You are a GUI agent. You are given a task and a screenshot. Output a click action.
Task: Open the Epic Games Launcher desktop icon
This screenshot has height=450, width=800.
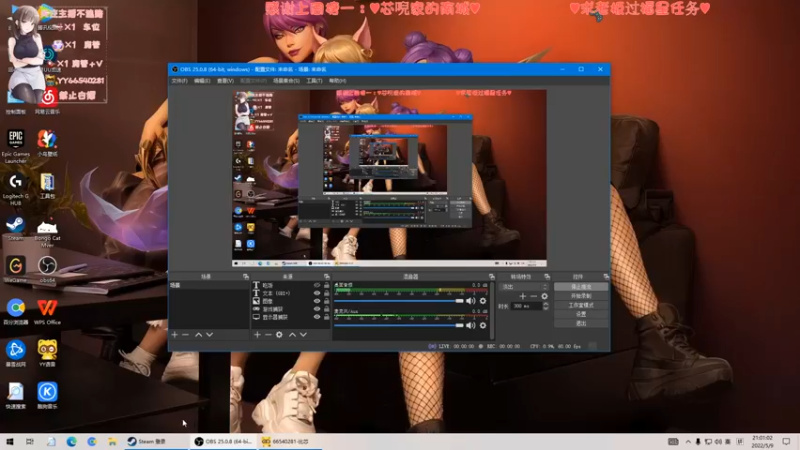coord(16,146)
